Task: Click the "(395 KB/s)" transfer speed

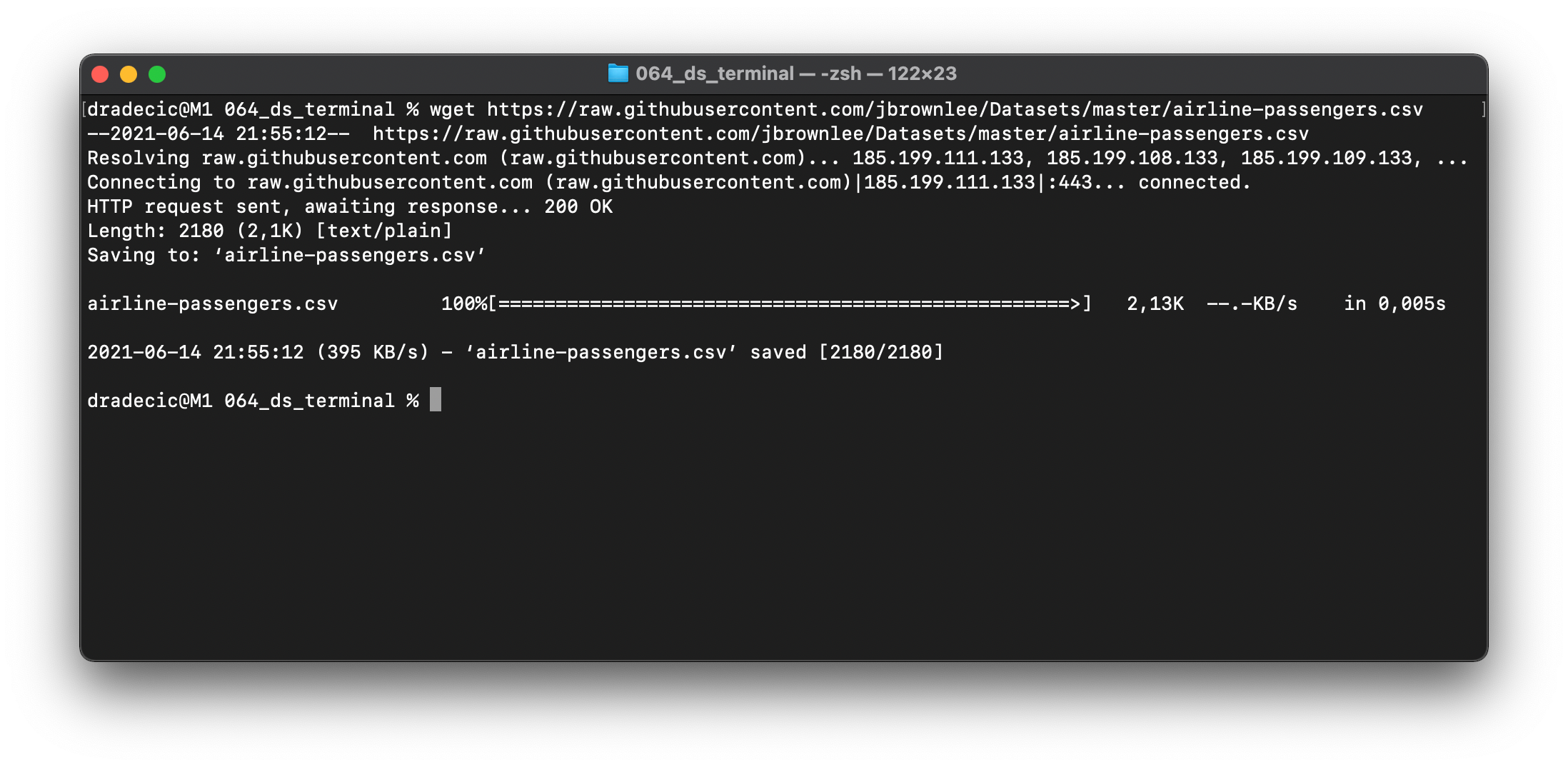Action: tap(372, 353)
